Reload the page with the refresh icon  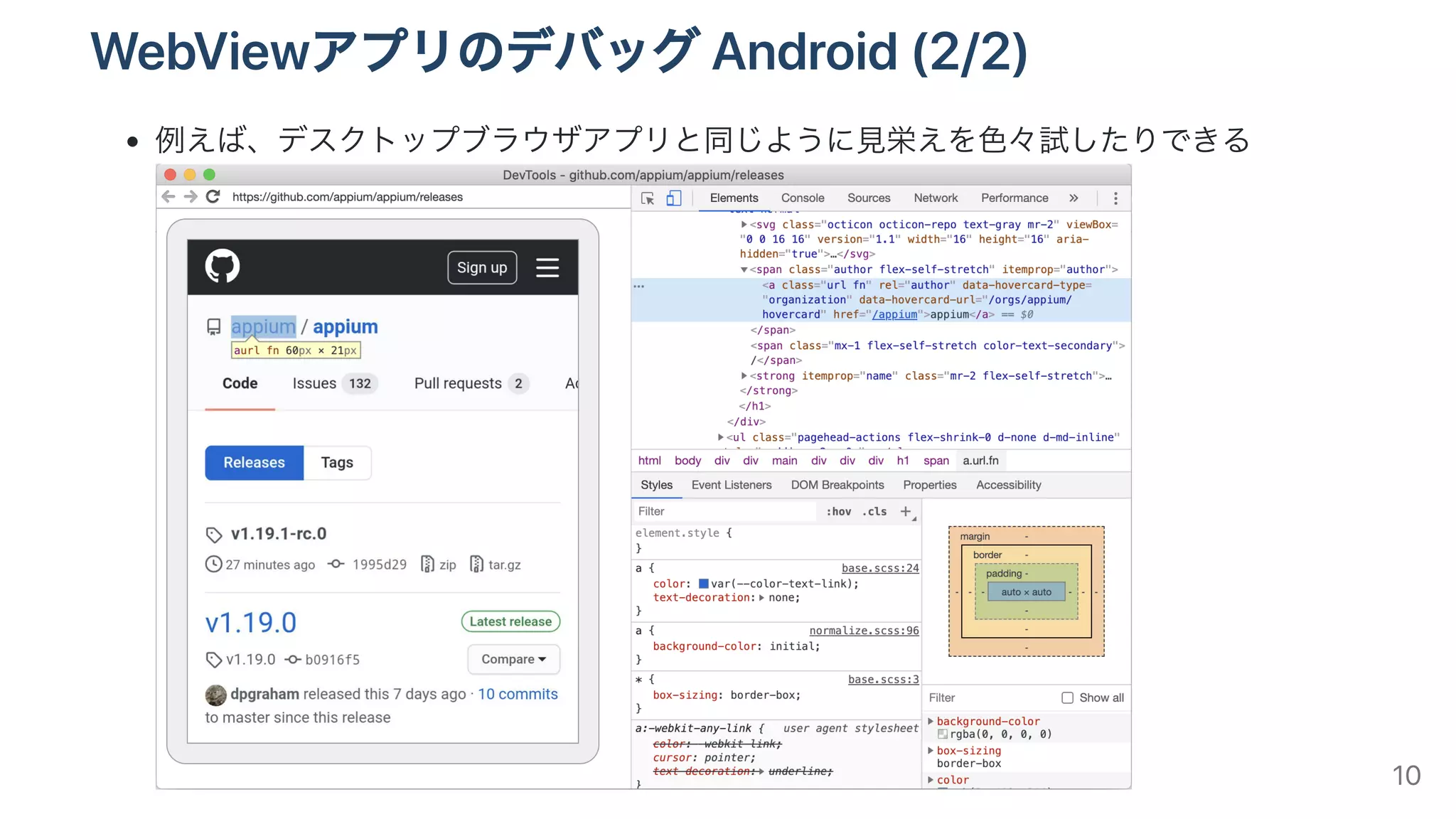pos(213,197)
